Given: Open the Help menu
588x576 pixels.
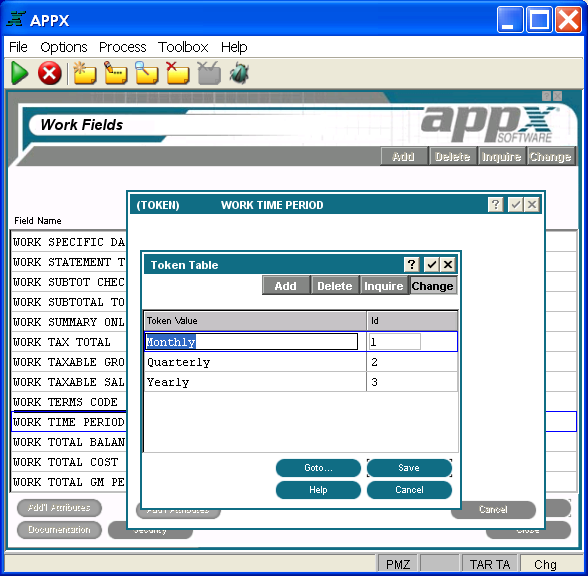Looking at the screenshot, I should click(x=234, y=47).
